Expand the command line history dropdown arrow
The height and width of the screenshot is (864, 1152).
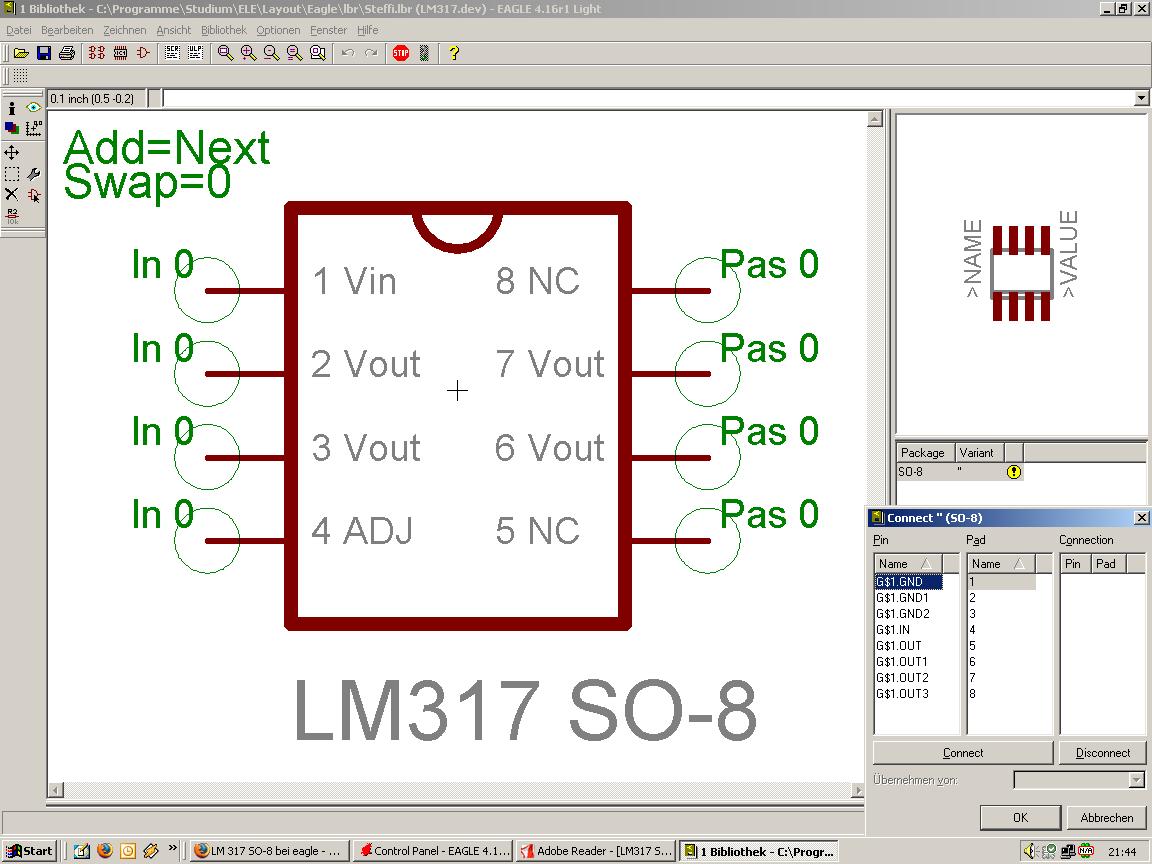[x=1142, y=98]
